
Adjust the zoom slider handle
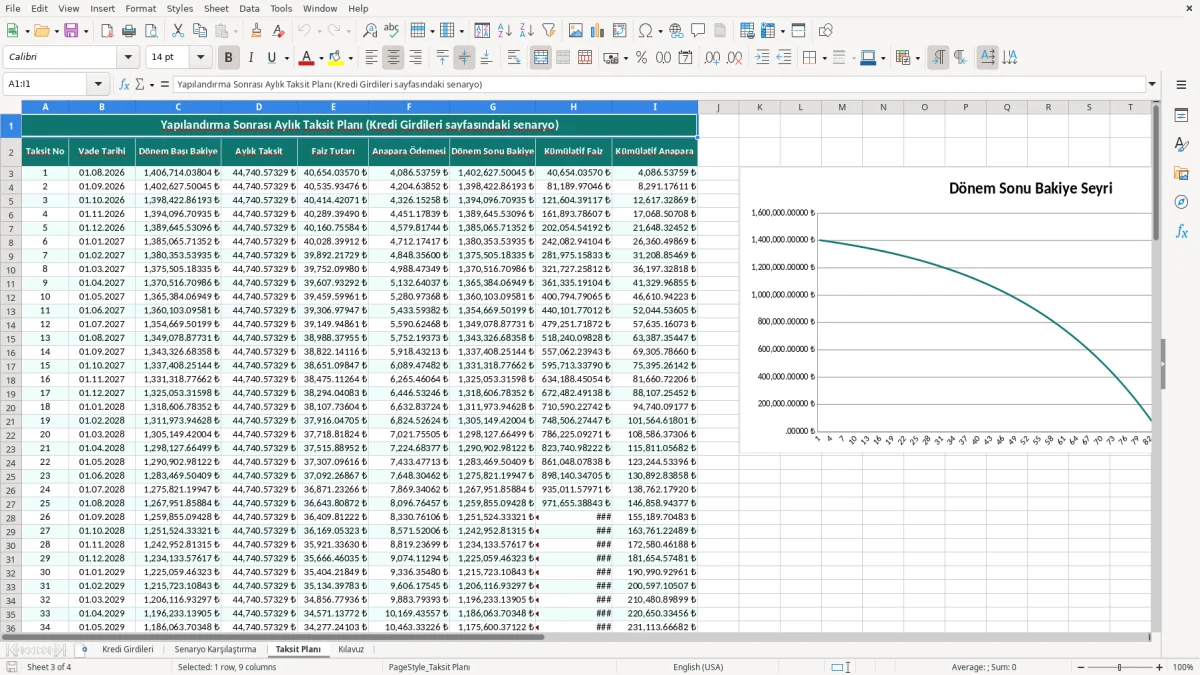(x=1118, y=667)
